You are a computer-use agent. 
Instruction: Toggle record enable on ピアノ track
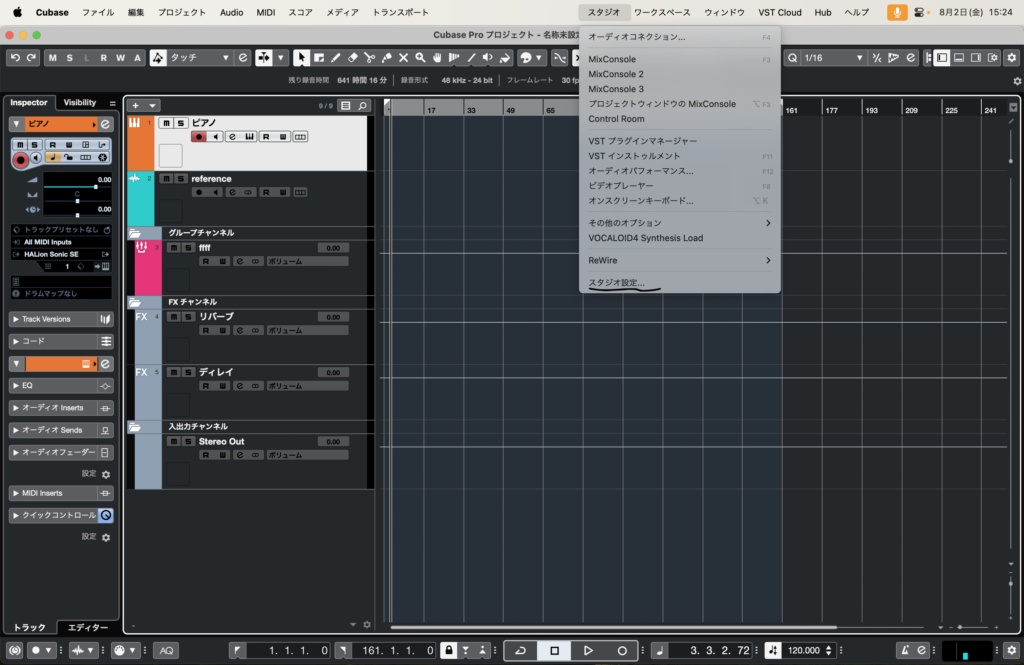(x=200, y=136)
